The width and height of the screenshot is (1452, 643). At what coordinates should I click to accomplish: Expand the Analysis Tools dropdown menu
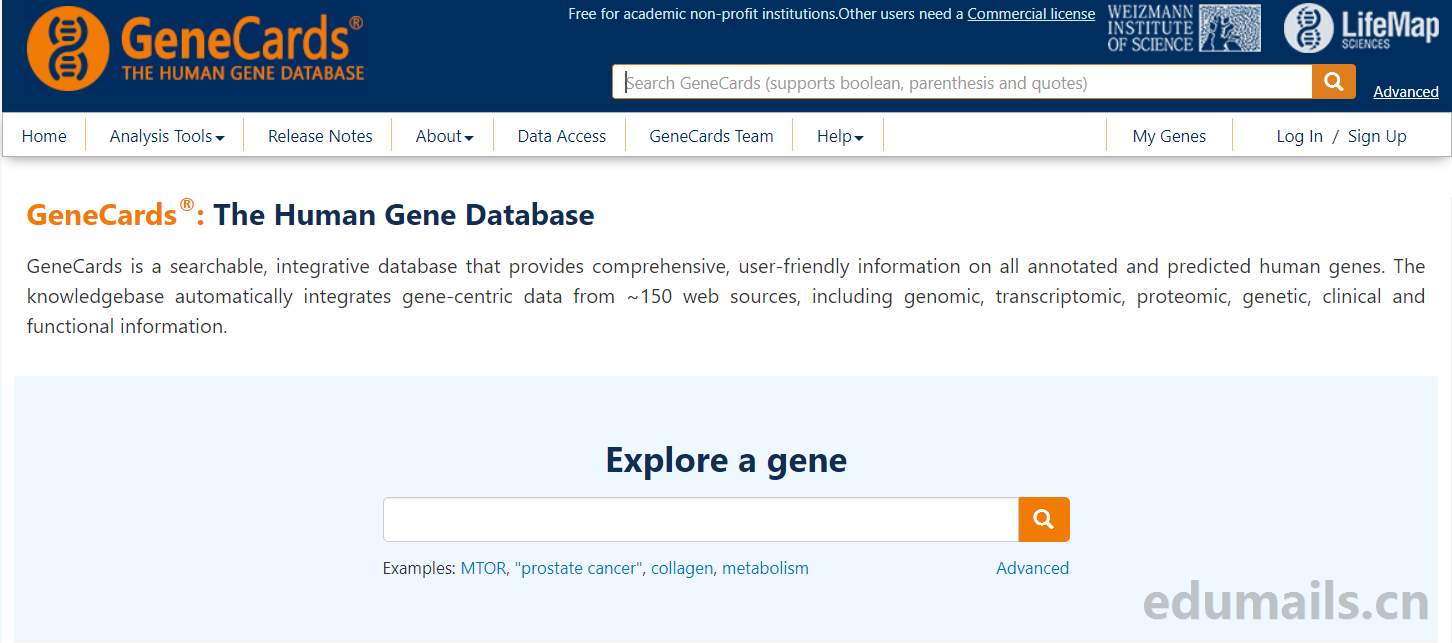166,136
